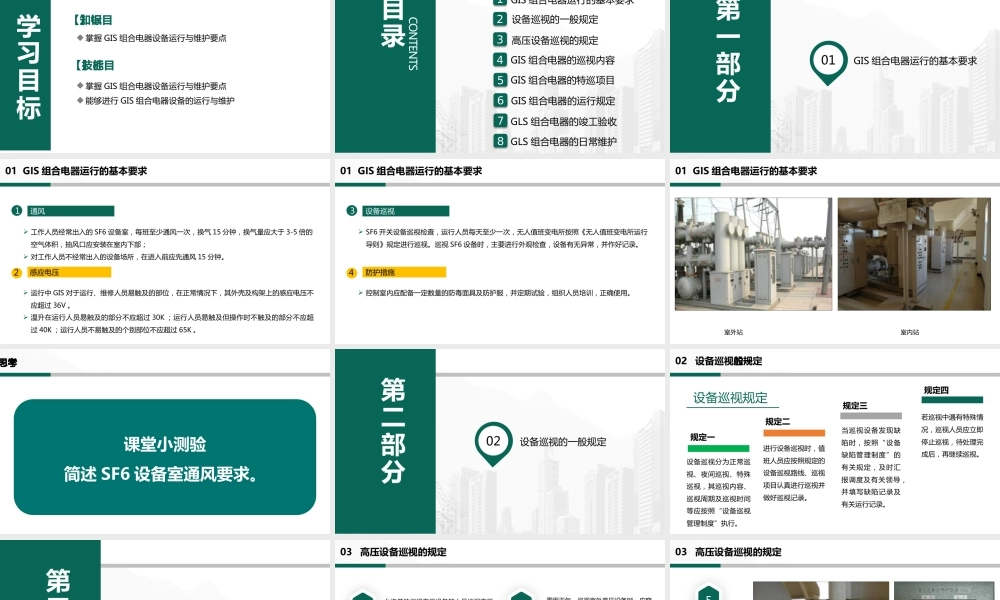Viewport: 1000px width, 600px height.
Task: Click the 规定三 heading
Action: 855,406
